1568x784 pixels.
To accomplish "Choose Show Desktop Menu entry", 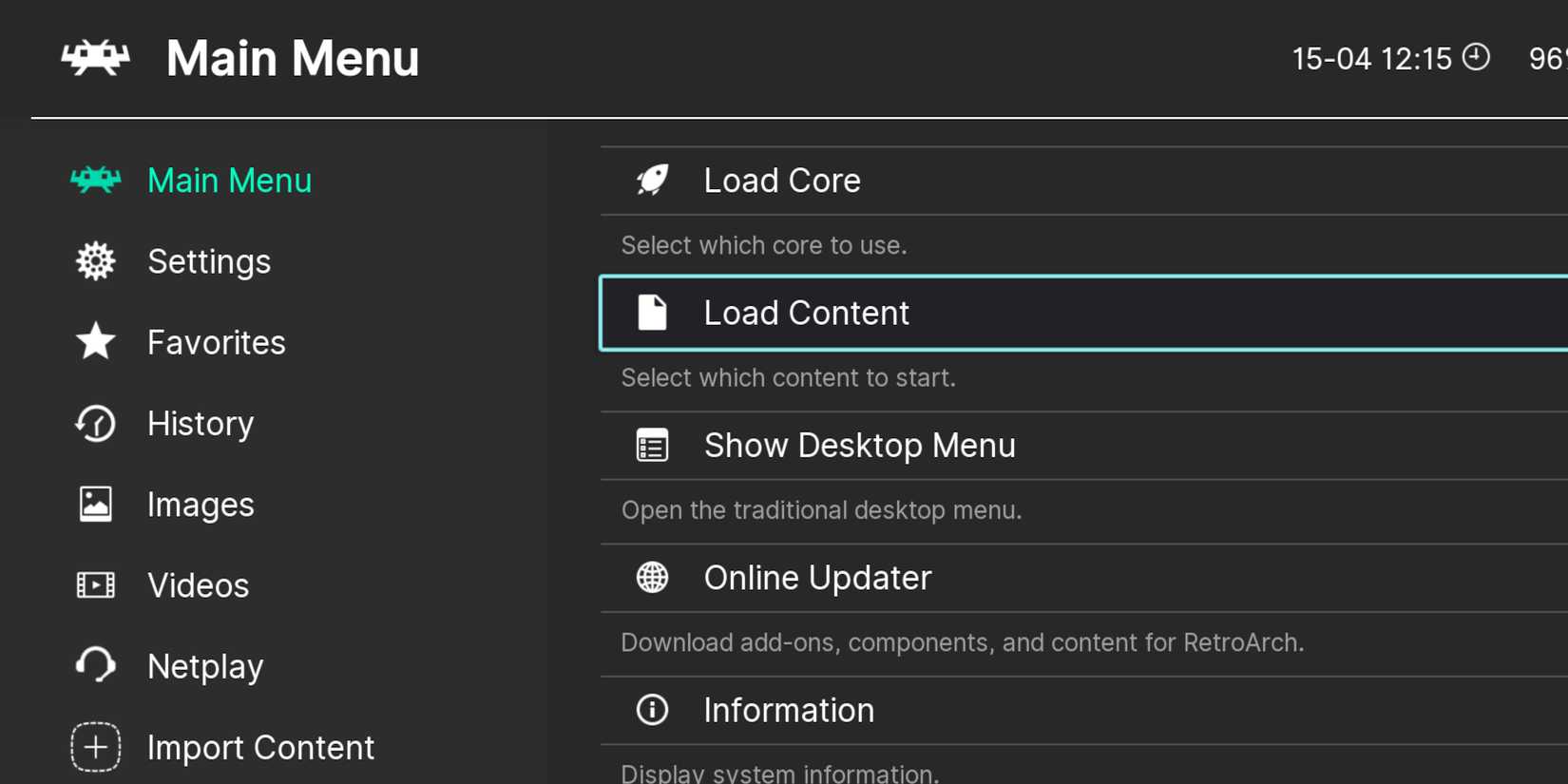I will (x=1083, y=446).
